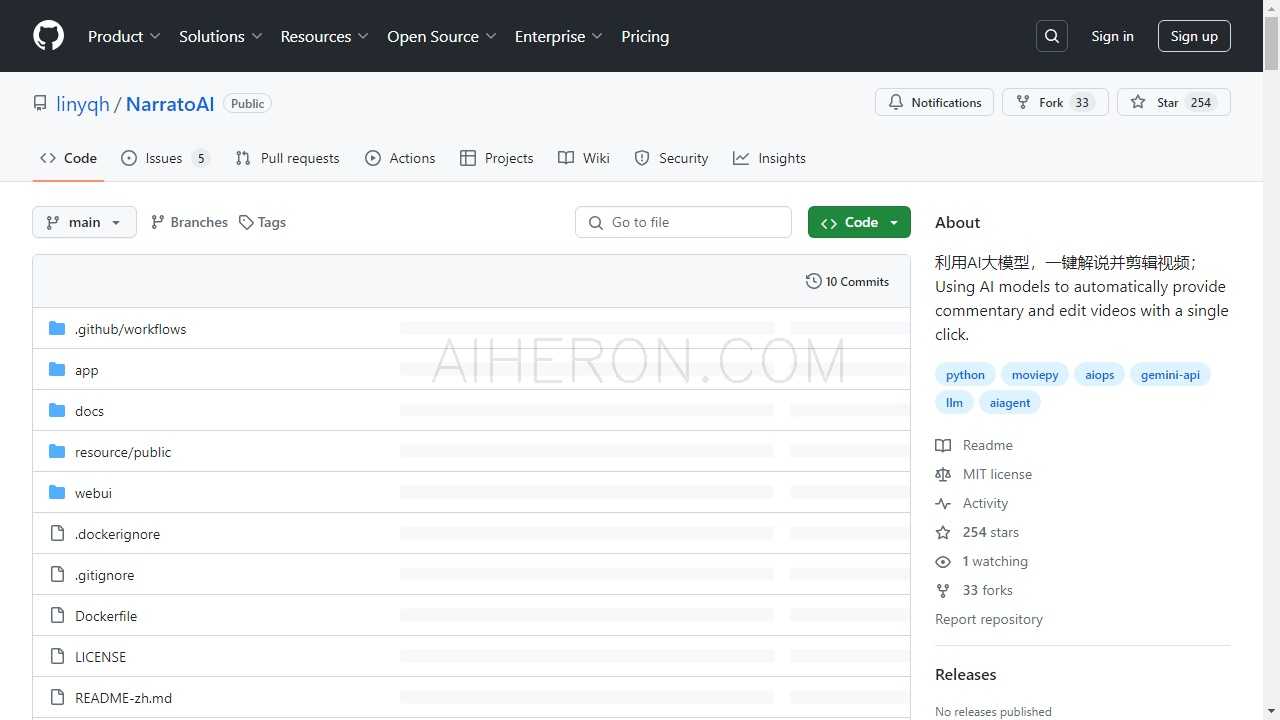Viewport: 1280px width, 720px height.
Task: Open the Dockerfile file name
Action: coord(106,616)
